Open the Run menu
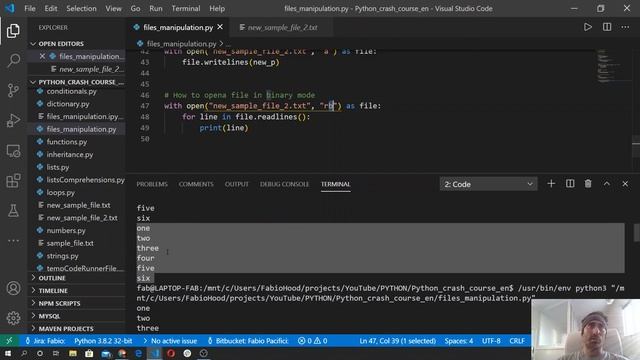This screenshot has height=360, width=640. coord(156,9)
